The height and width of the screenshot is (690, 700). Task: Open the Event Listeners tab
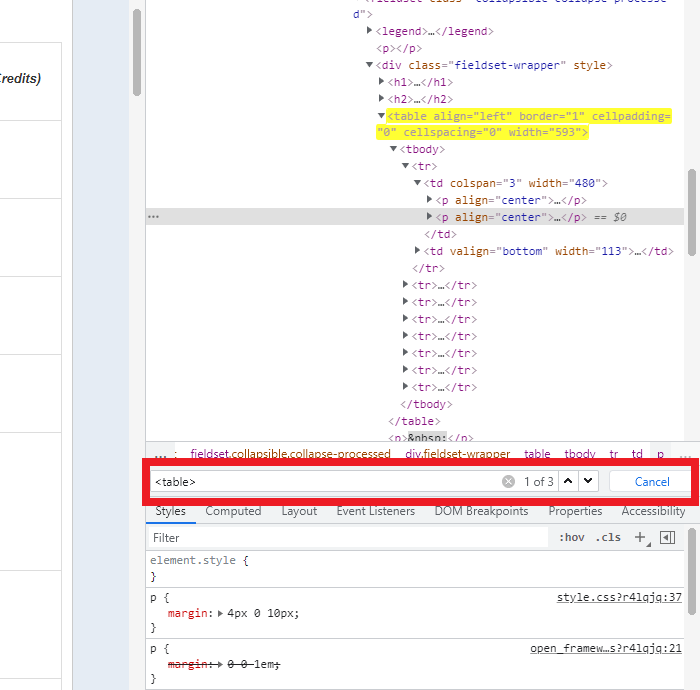coord(375,511)
